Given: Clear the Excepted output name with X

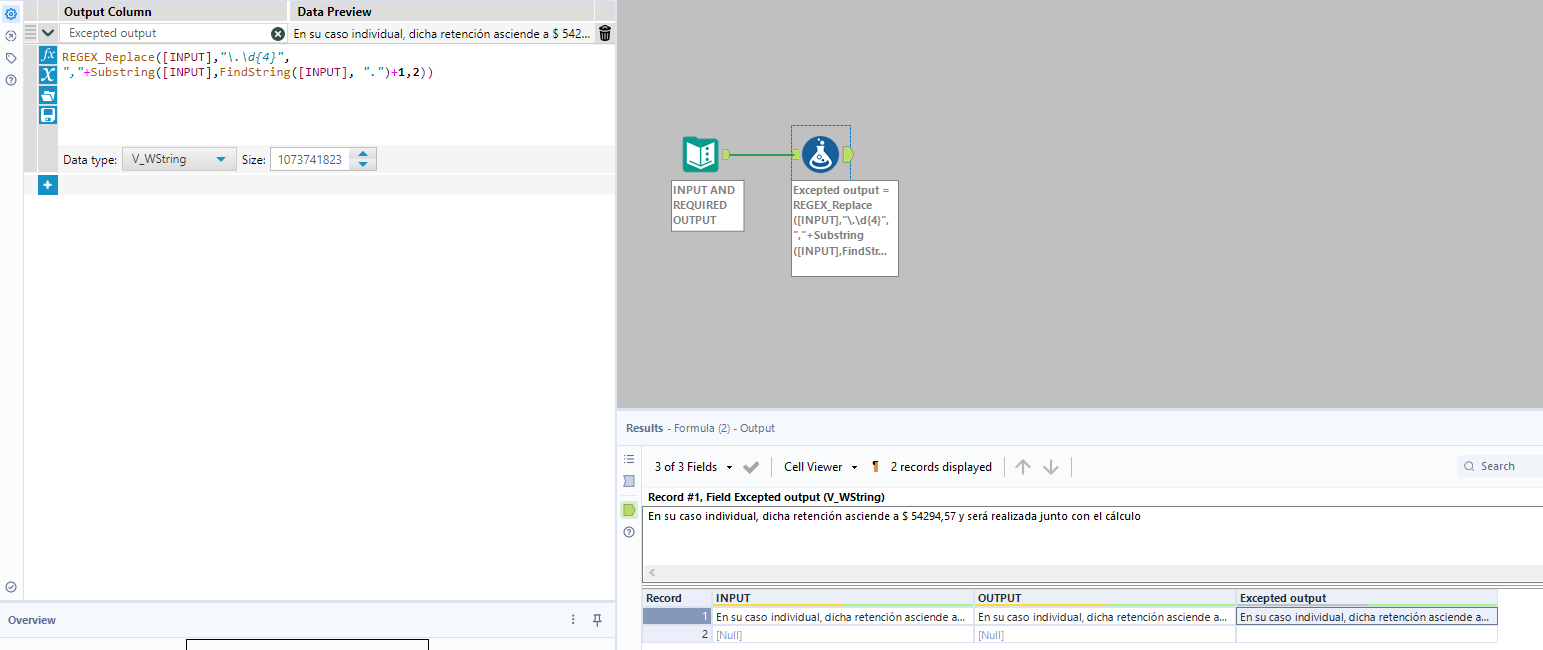Looking at the screenshot, I should [277, 33].
